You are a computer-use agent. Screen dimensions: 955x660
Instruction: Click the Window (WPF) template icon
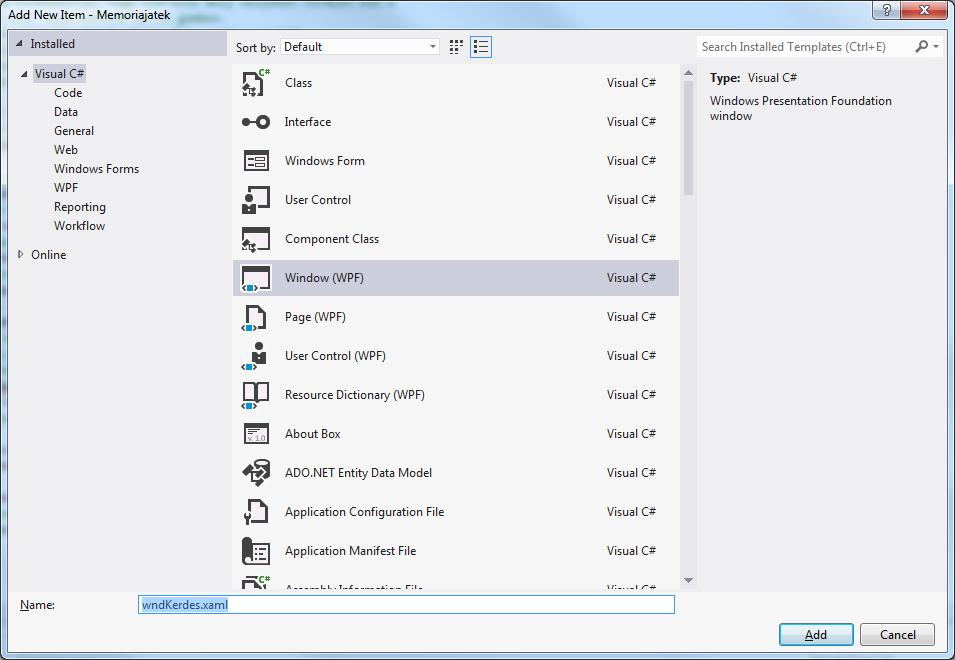point(256,278)
